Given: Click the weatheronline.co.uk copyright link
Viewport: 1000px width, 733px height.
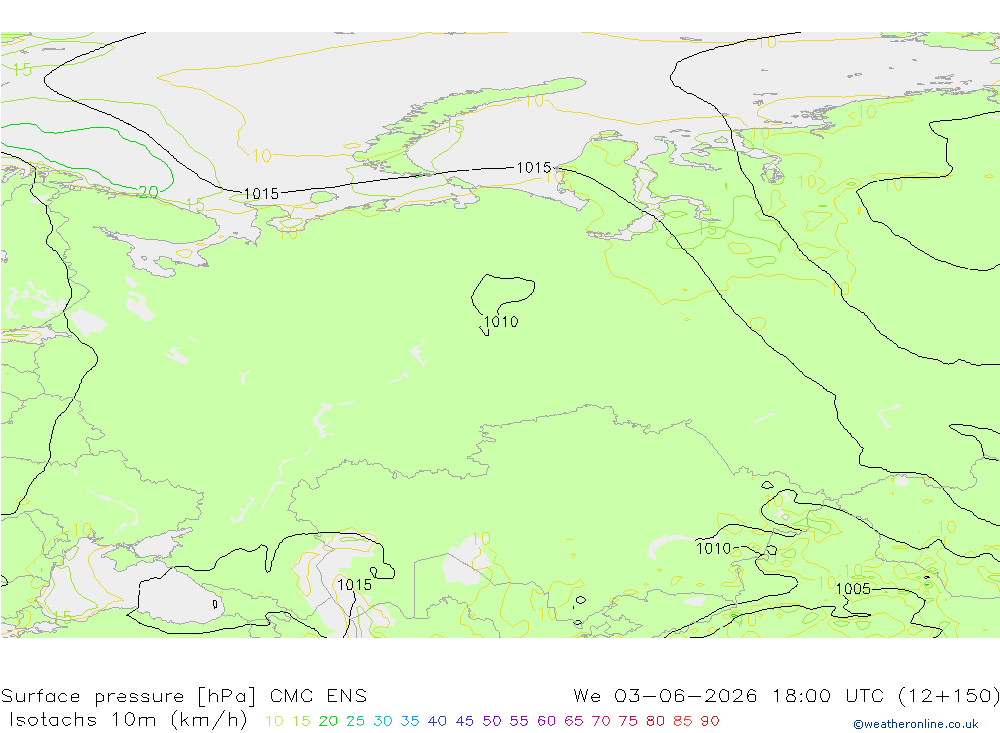Looking at the screenshot, I should pyautogui.click(x=916, y=724).
